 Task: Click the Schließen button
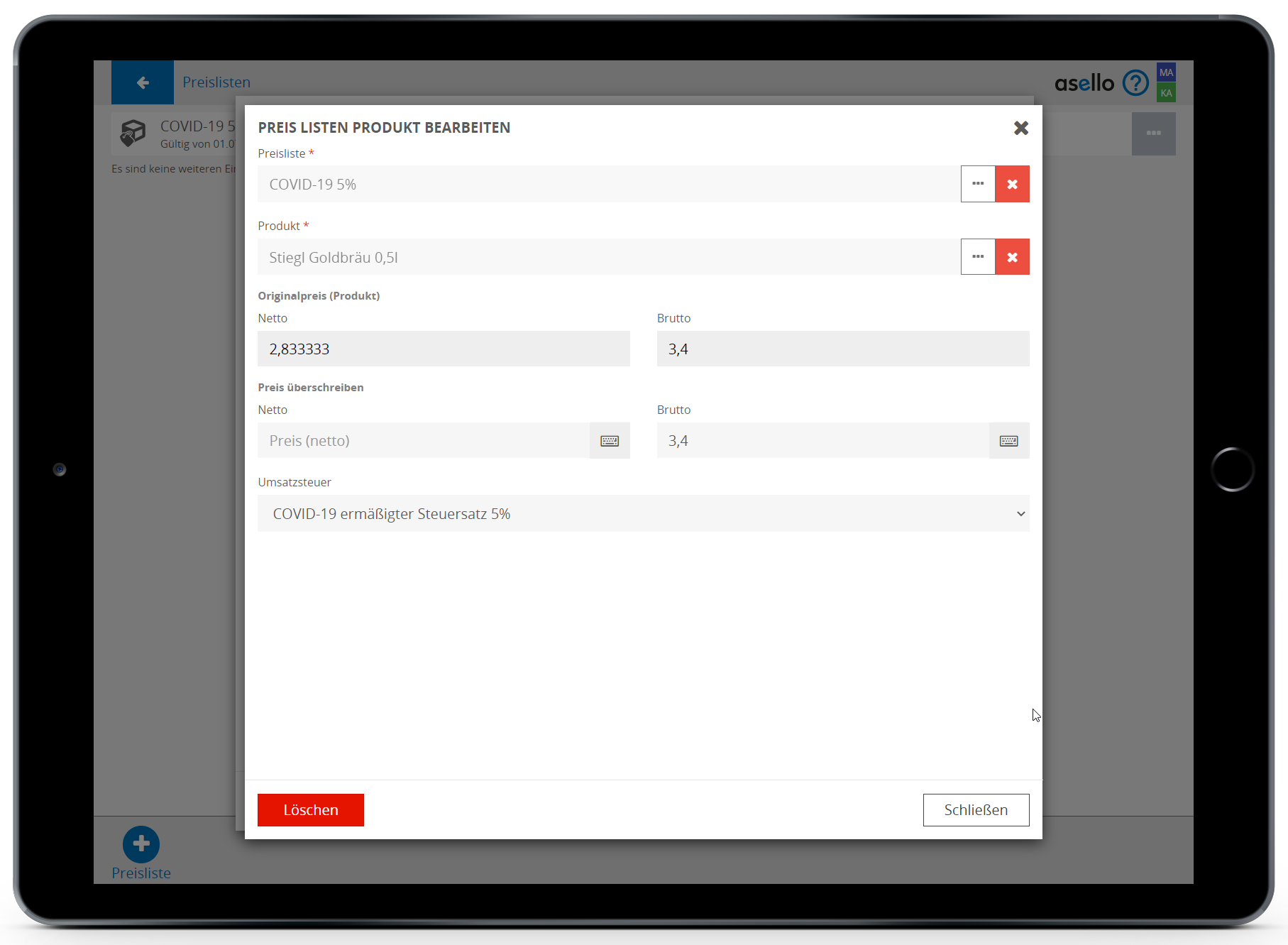(x=976, y=810)
